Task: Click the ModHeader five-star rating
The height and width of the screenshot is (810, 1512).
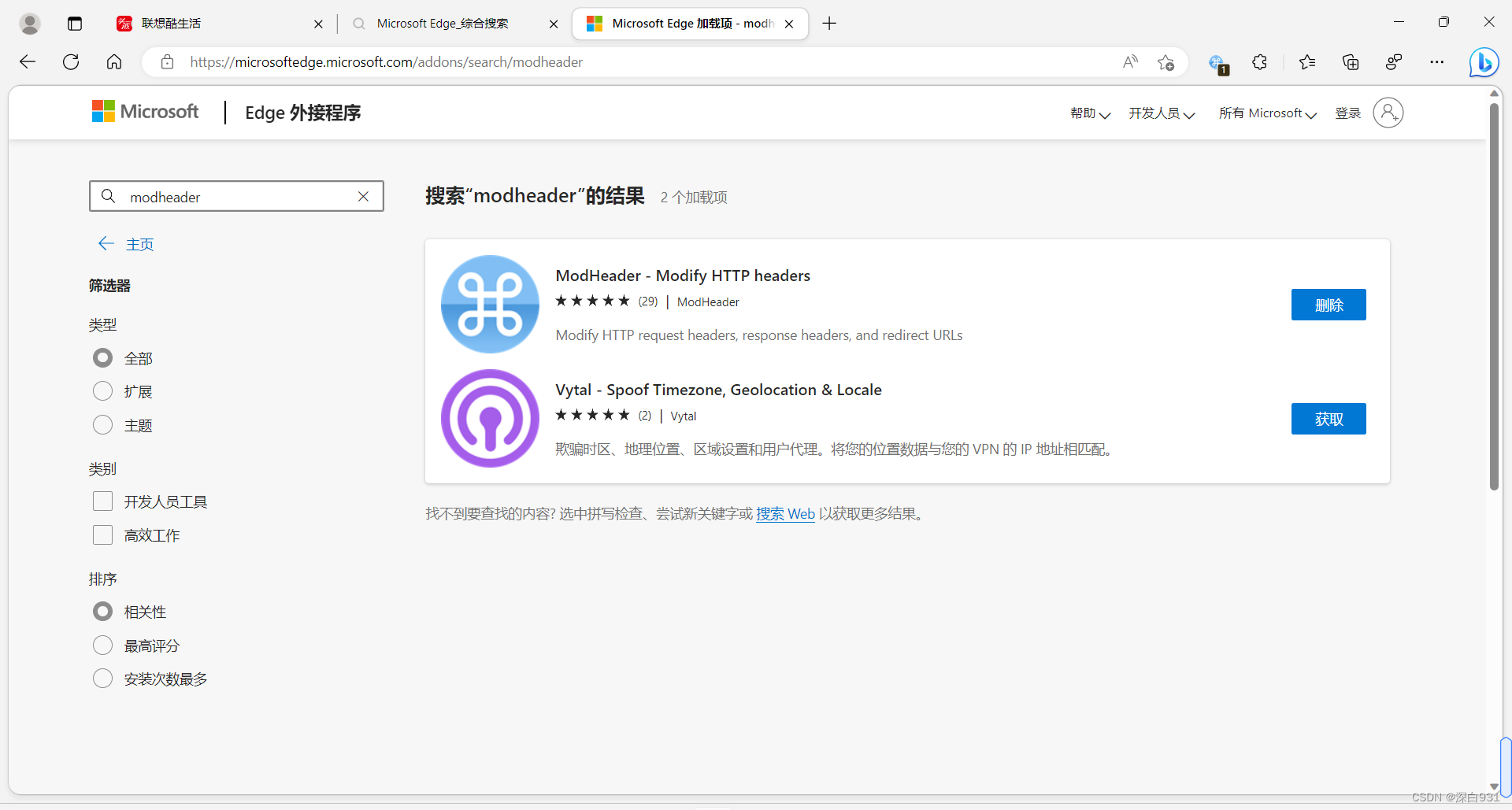Action: click(592, 301)
